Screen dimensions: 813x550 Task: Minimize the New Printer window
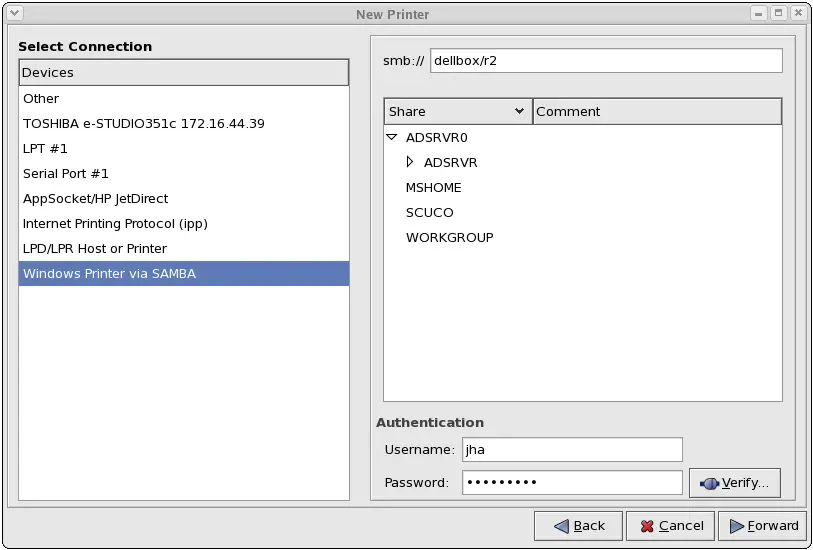(x=759, y=13)
